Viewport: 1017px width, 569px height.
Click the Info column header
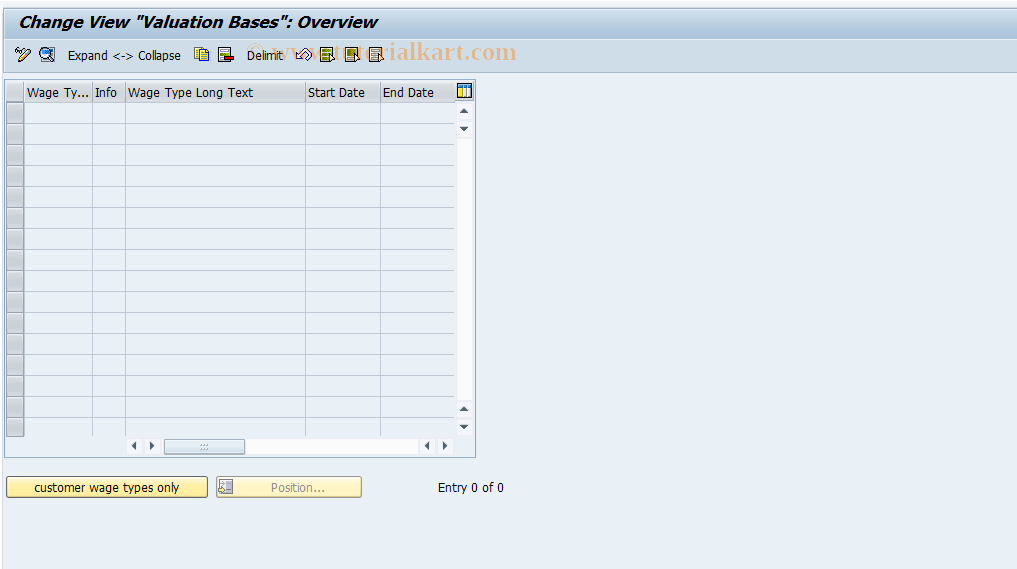pyautogui.click(x=109, y=93)
